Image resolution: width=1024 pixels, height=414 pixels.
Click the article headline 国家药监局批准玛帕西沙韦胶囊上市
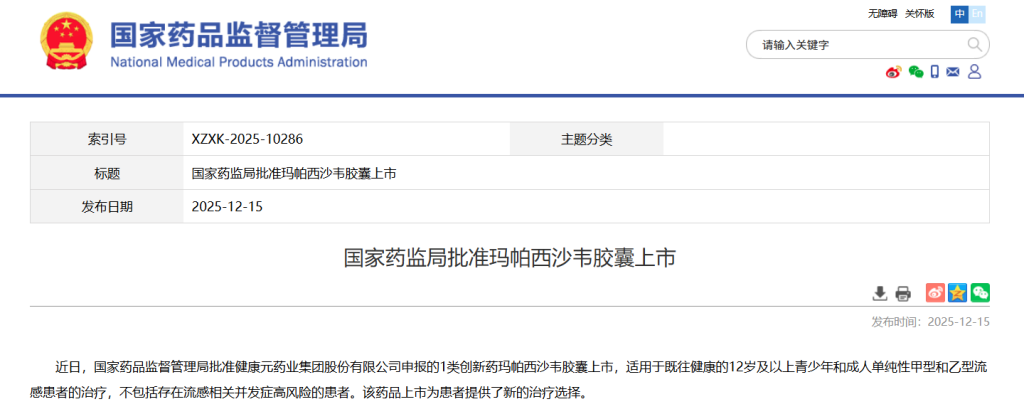click(510, 258)
